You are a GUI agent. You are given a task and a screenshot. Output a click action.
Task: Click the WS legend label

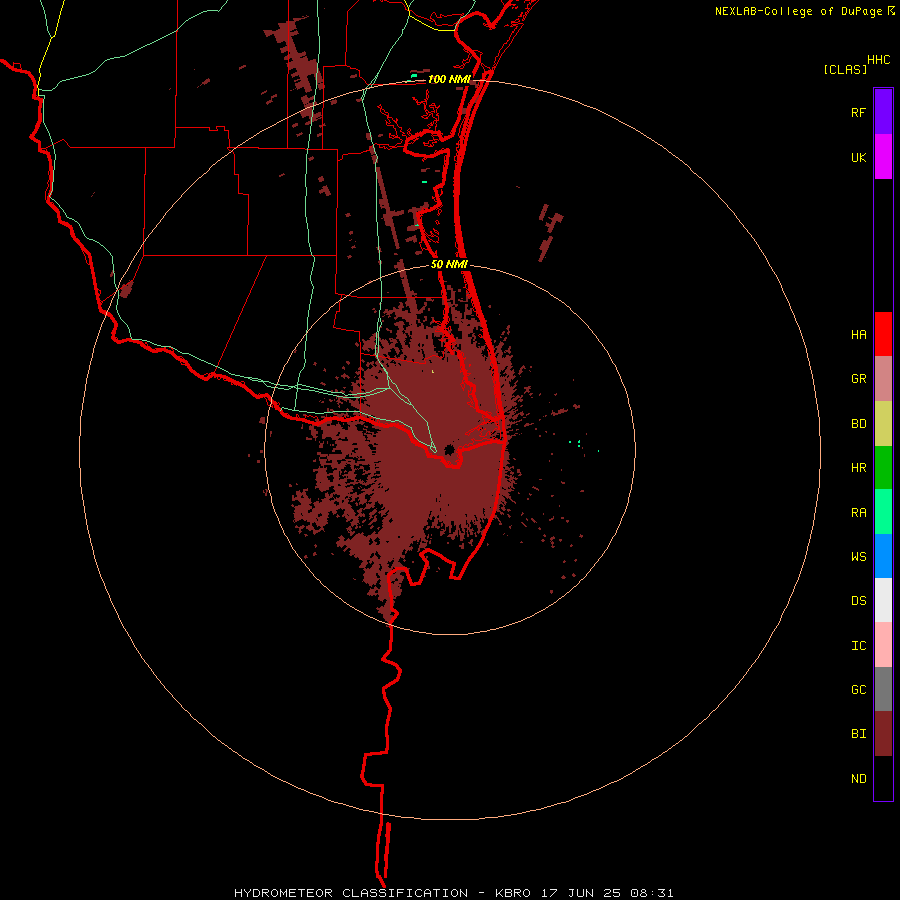(859, 557)
